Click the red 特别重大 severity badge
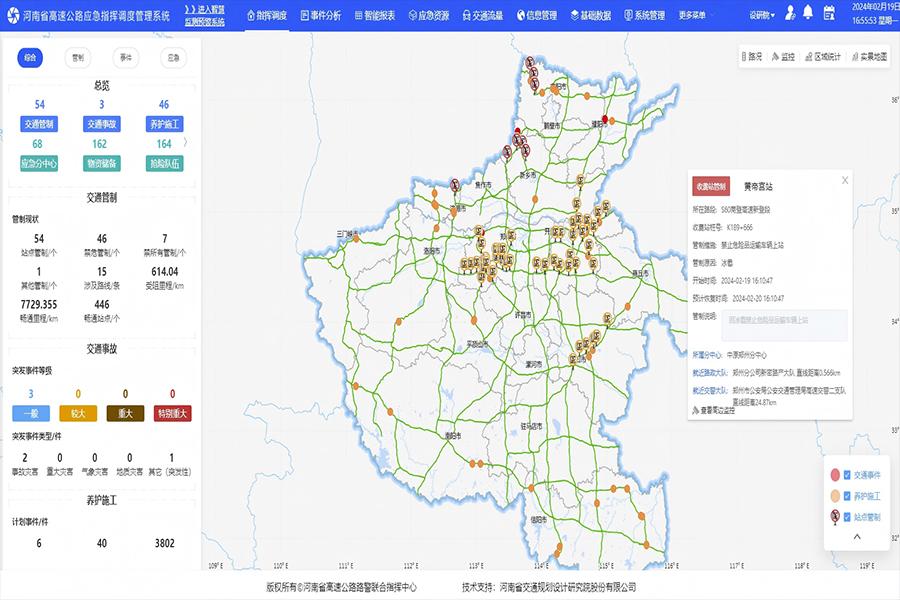Screen dimensions: 900x600 click(x=172, y=413)
